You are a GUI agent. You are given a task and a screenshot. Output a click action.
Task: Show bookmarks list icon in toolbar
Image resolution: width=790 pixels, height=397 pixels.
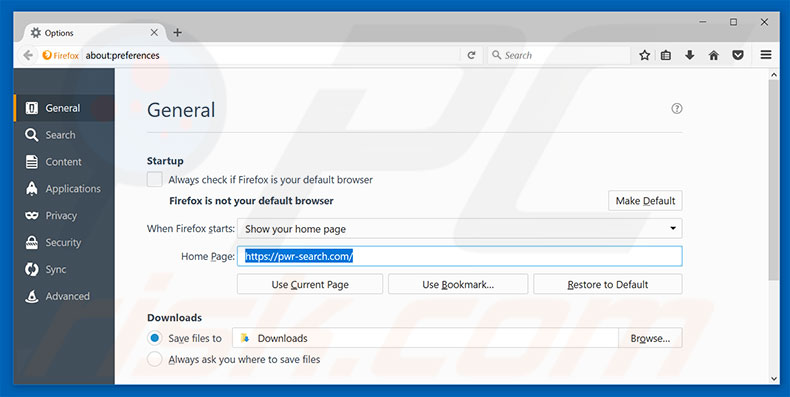click(666, 55)
